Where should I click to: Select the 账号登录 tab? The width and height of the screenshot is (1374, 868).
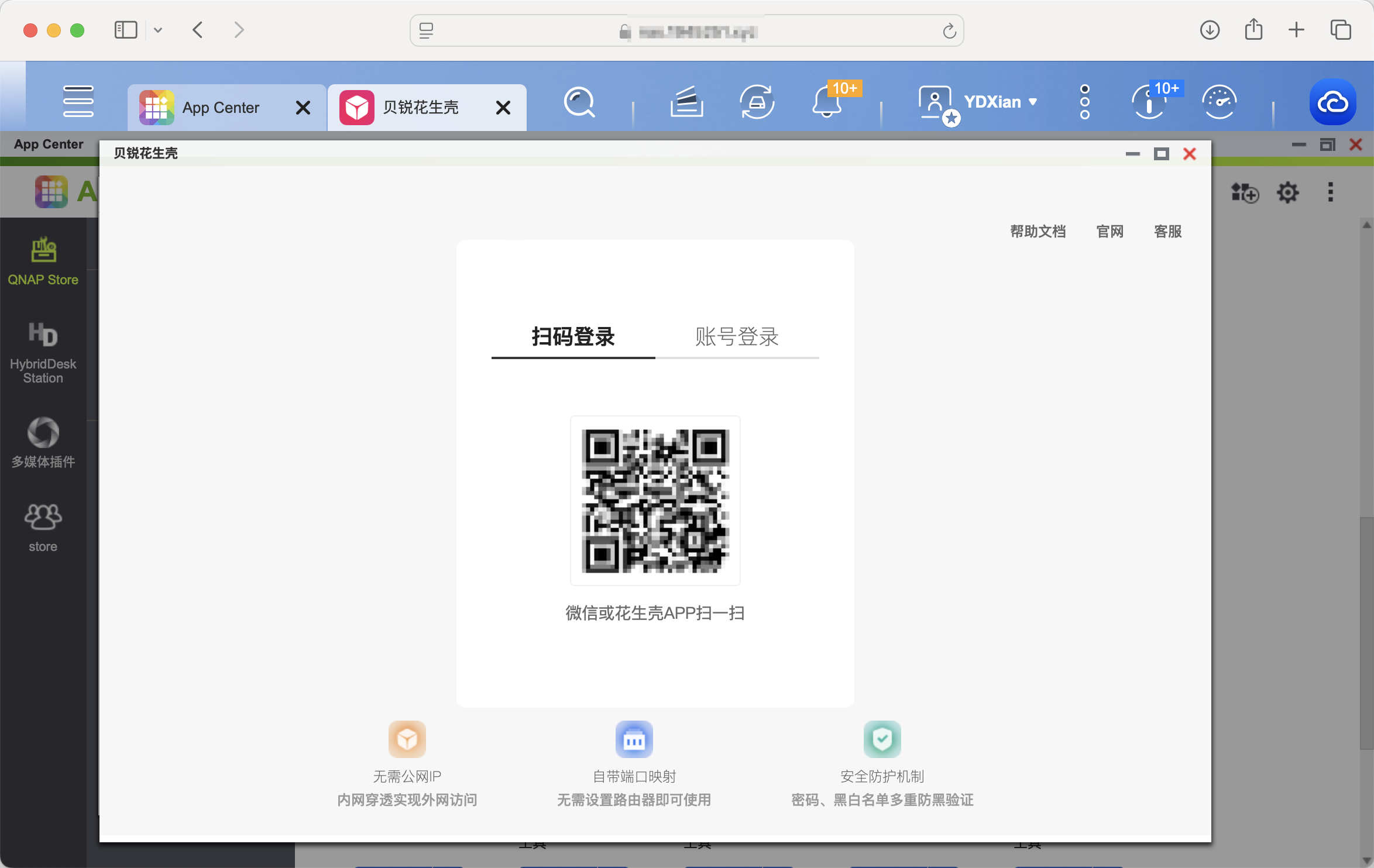tap(737, 337)
